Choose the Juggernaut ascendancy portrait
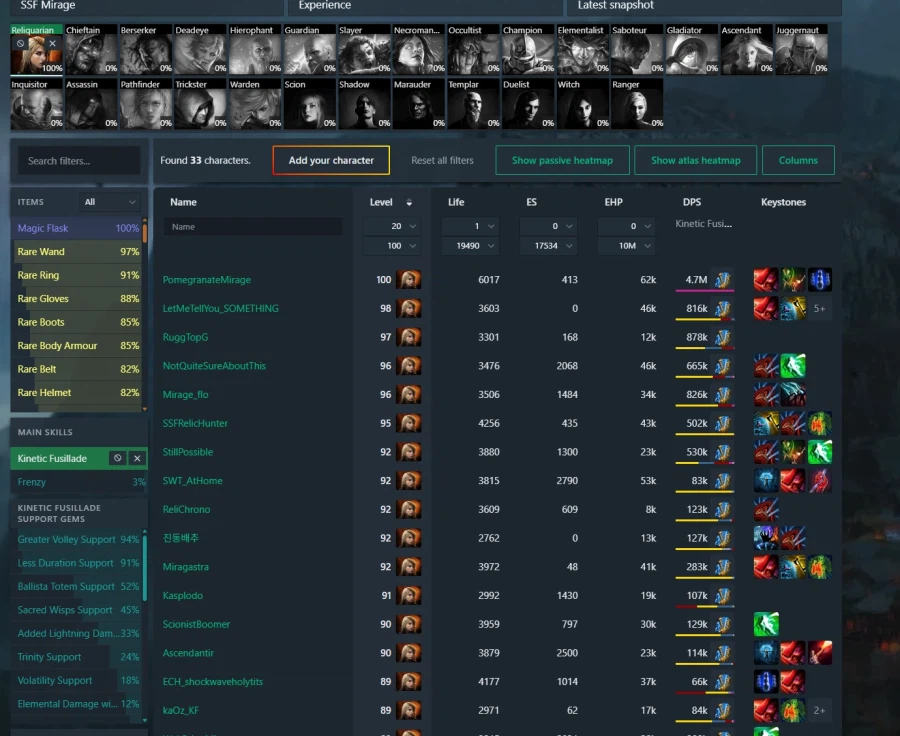Image resolution: width=900 pixels, height=736 pixels. (800, 50)
